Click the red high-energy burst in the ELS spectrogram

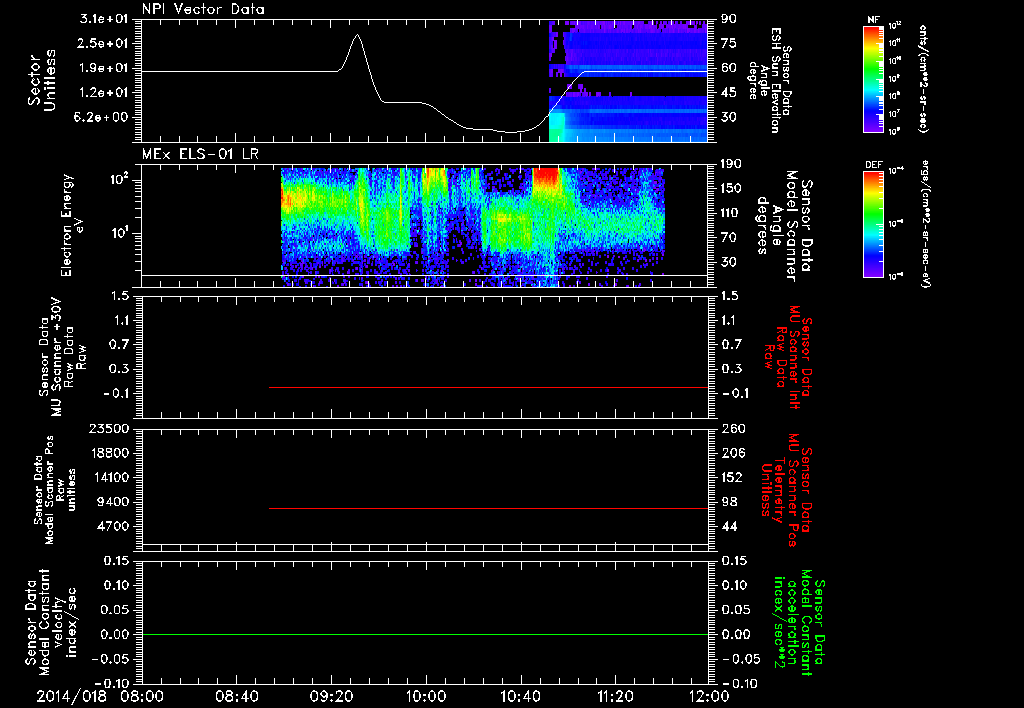[x=546, y=178]
